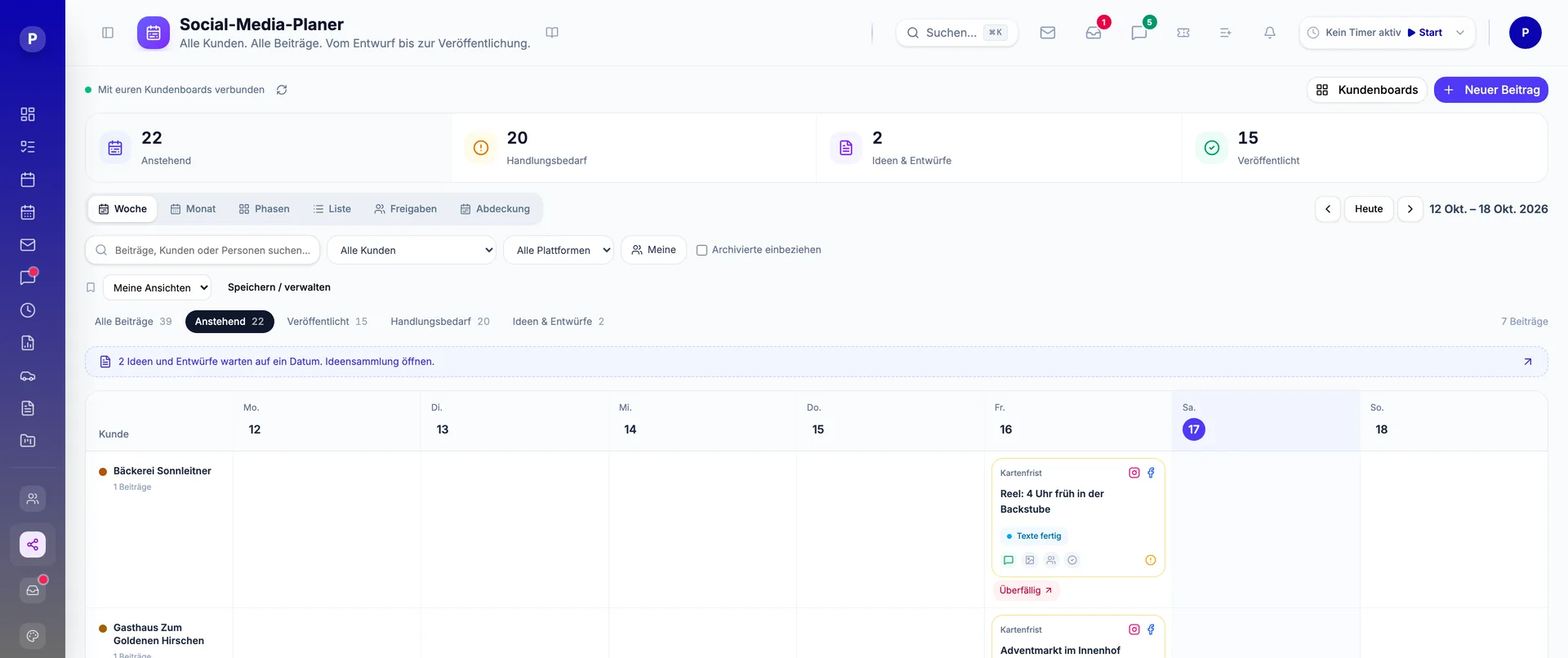Switch to the Monat view tab
The height and width of the screenshot is (658, 1568).
pos(193,209)
